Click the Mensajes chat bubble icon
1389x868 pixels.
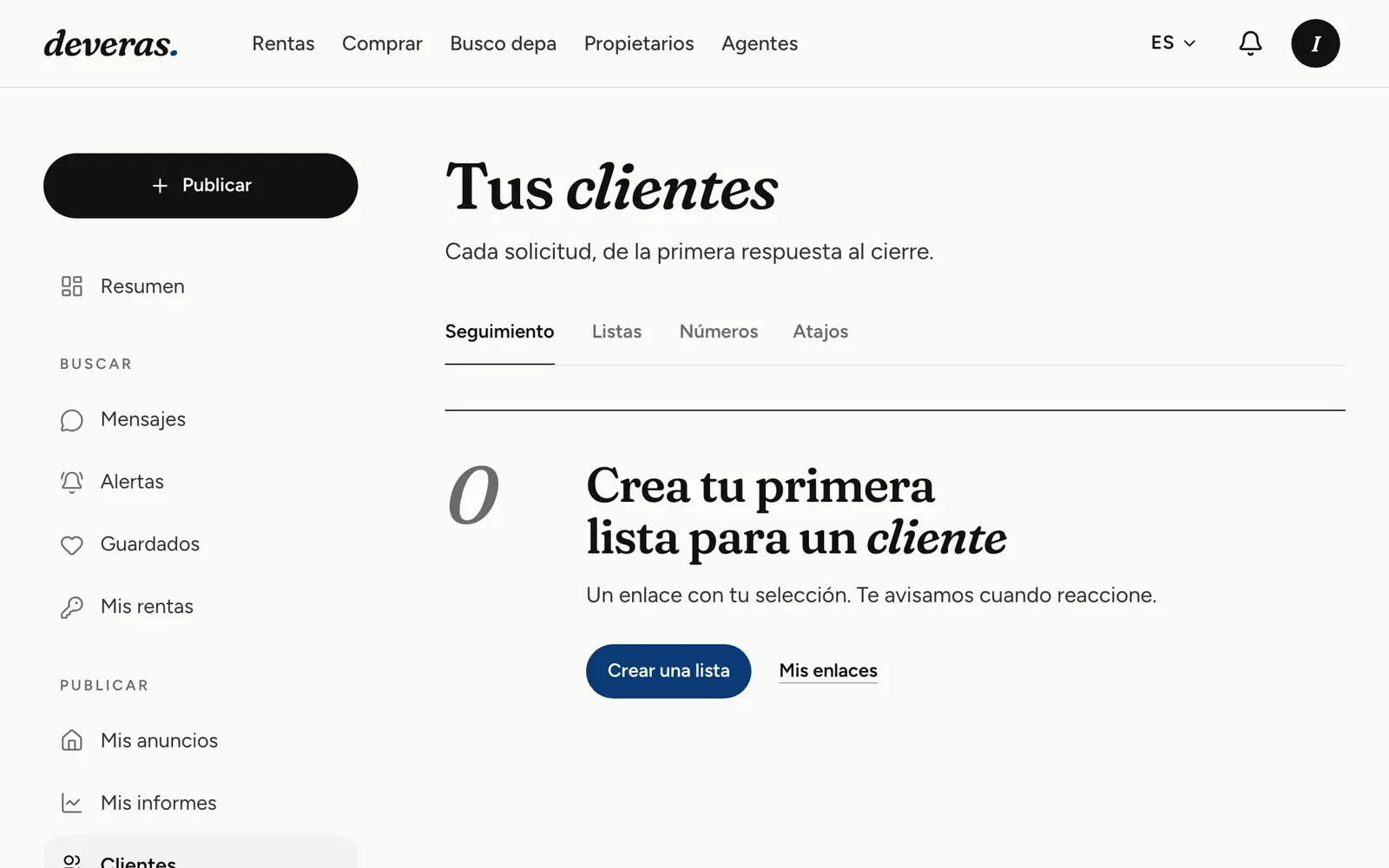pos(72,420)
